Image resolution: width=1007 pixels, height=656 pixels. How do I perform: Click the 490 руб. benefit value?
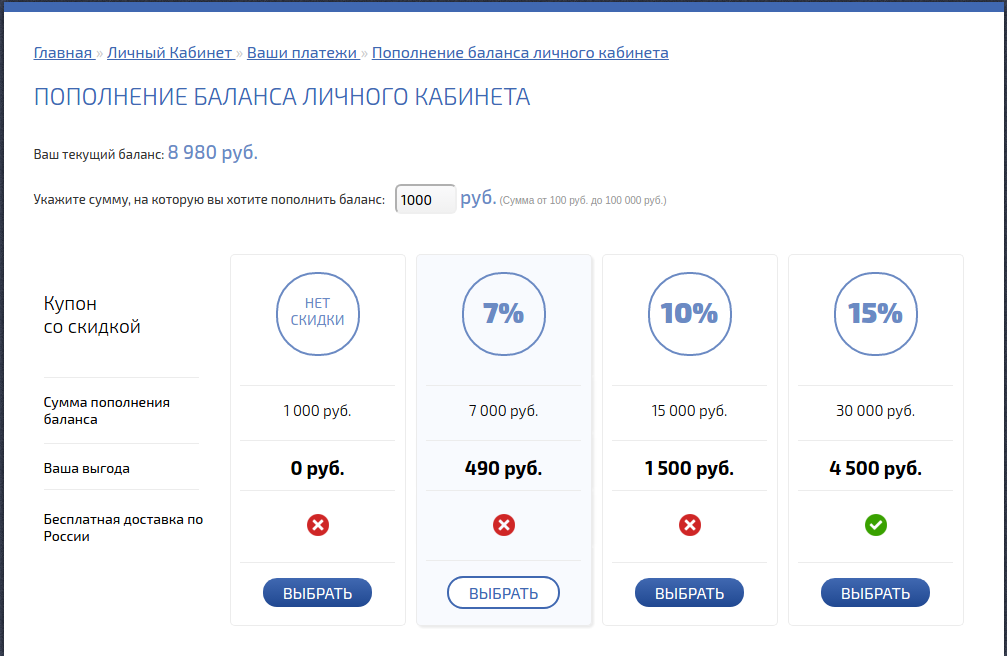(504, 468)
